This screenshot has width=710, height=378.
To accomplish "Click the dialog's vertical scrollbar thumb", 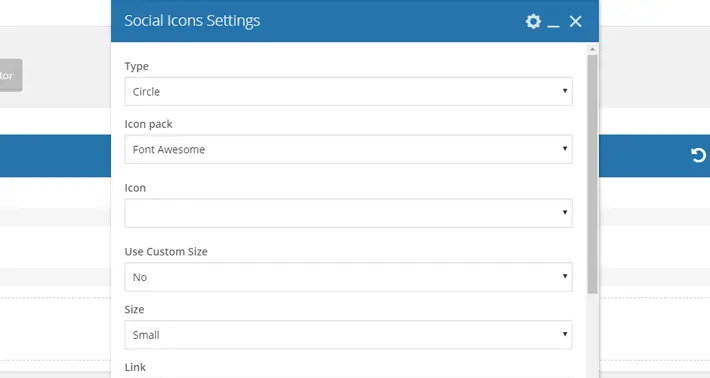I will pyautogui.click(x=592, y=174).
